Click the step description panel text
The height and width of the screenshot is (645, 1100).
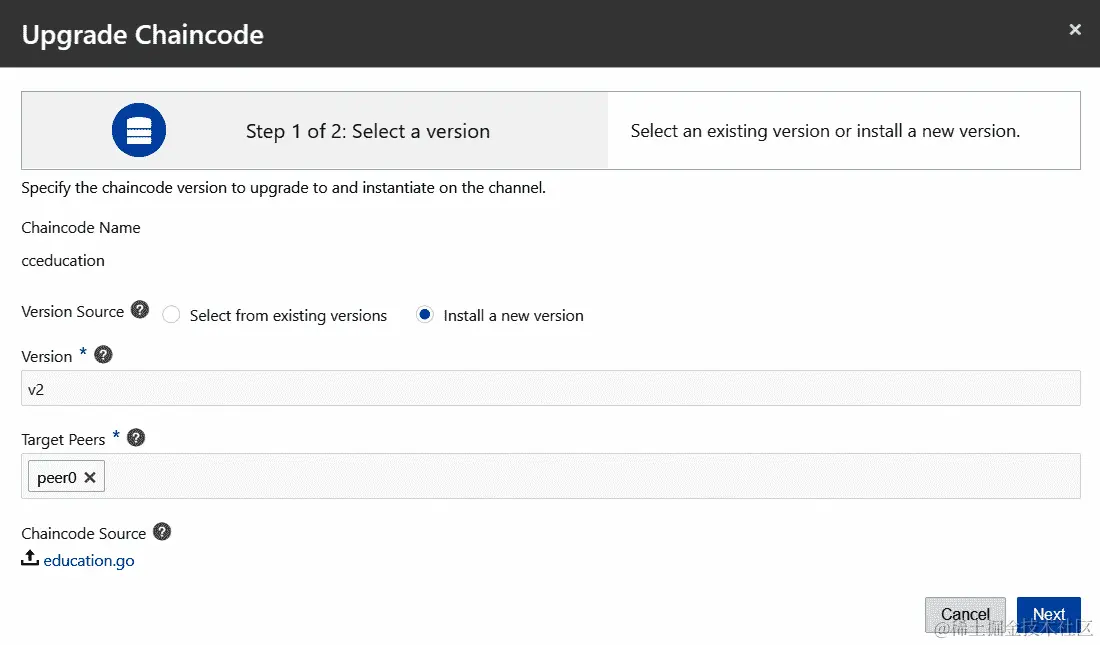pyautogui.click(x=825, y=131)
